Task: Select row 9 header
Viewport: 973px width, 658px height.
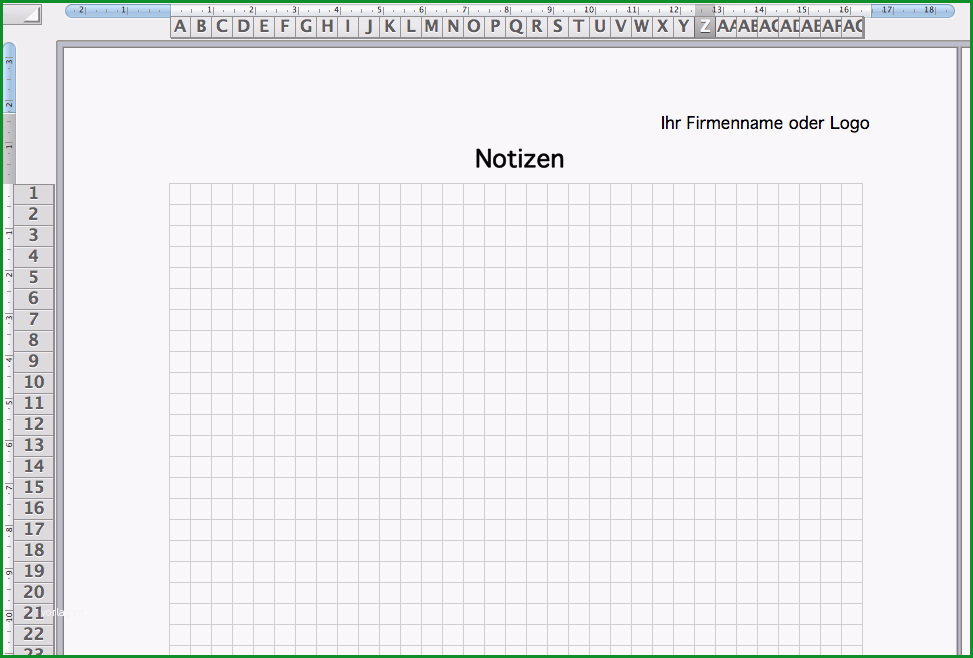Action: pyautogui.click(x=34, y=362)
